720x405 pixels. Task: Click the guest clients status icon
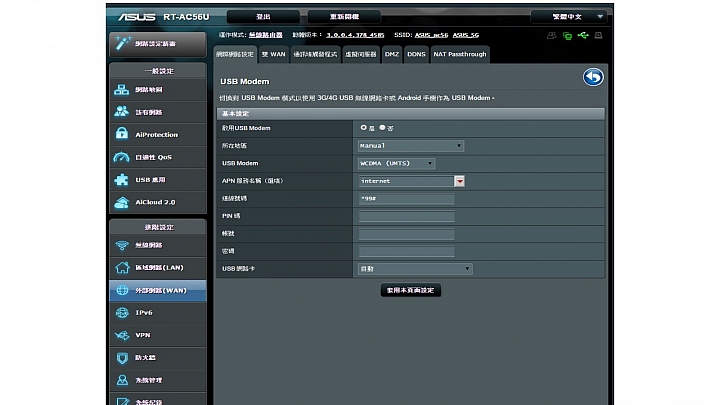pyautogui.click(x=551, y=35)
